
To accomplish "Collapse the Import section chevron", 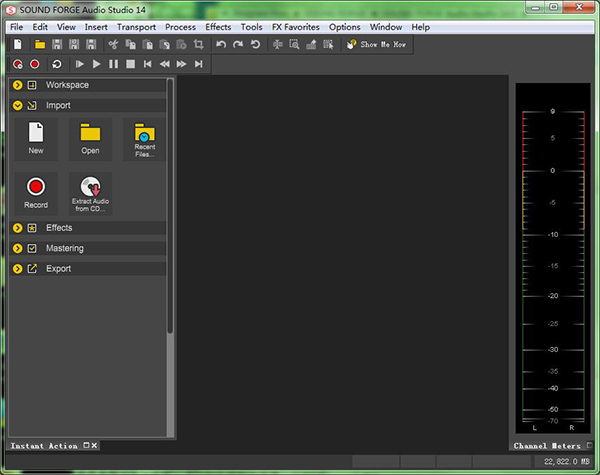I will (17, 105).
